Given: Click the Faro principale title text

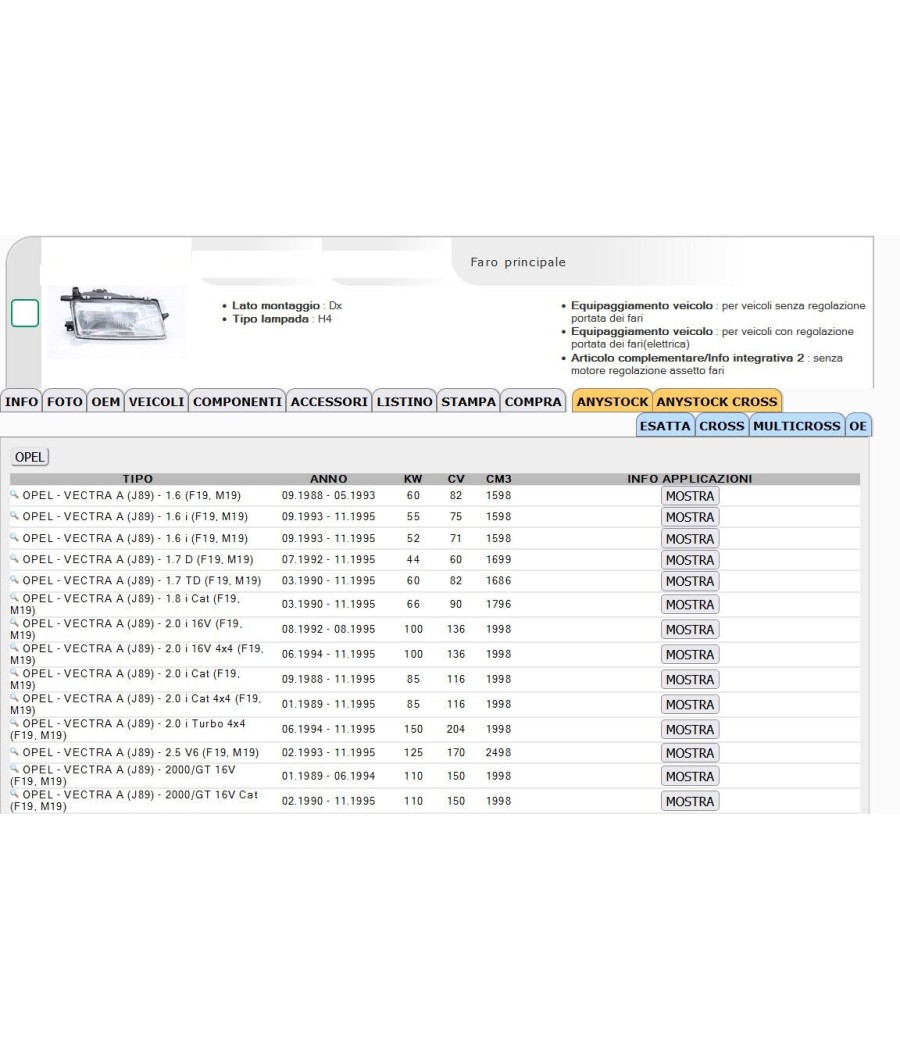Looking at the screenshot, I should (x=518, y=262).
